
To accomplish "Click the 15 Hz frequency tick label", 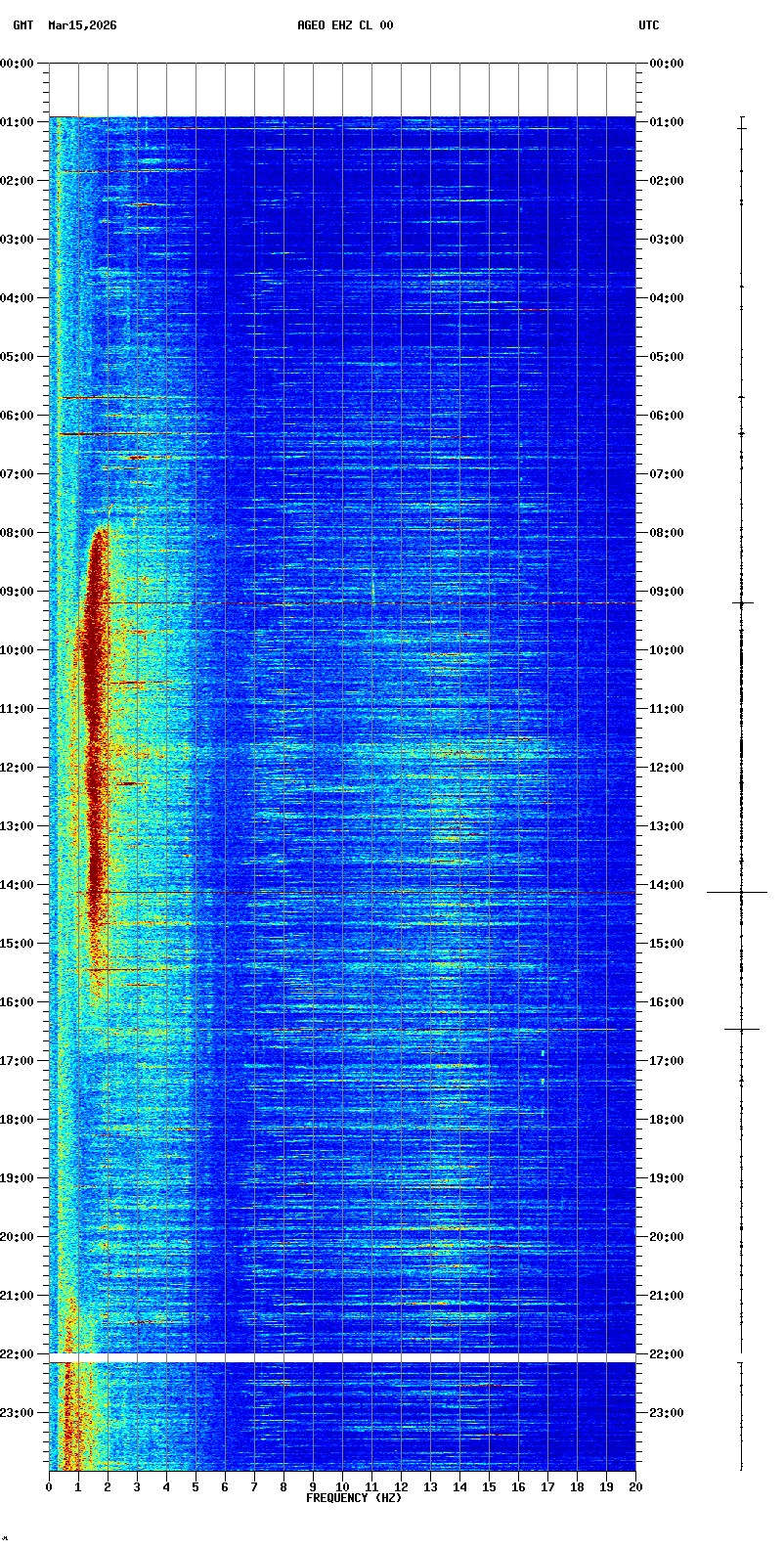I will (489, 1486).
